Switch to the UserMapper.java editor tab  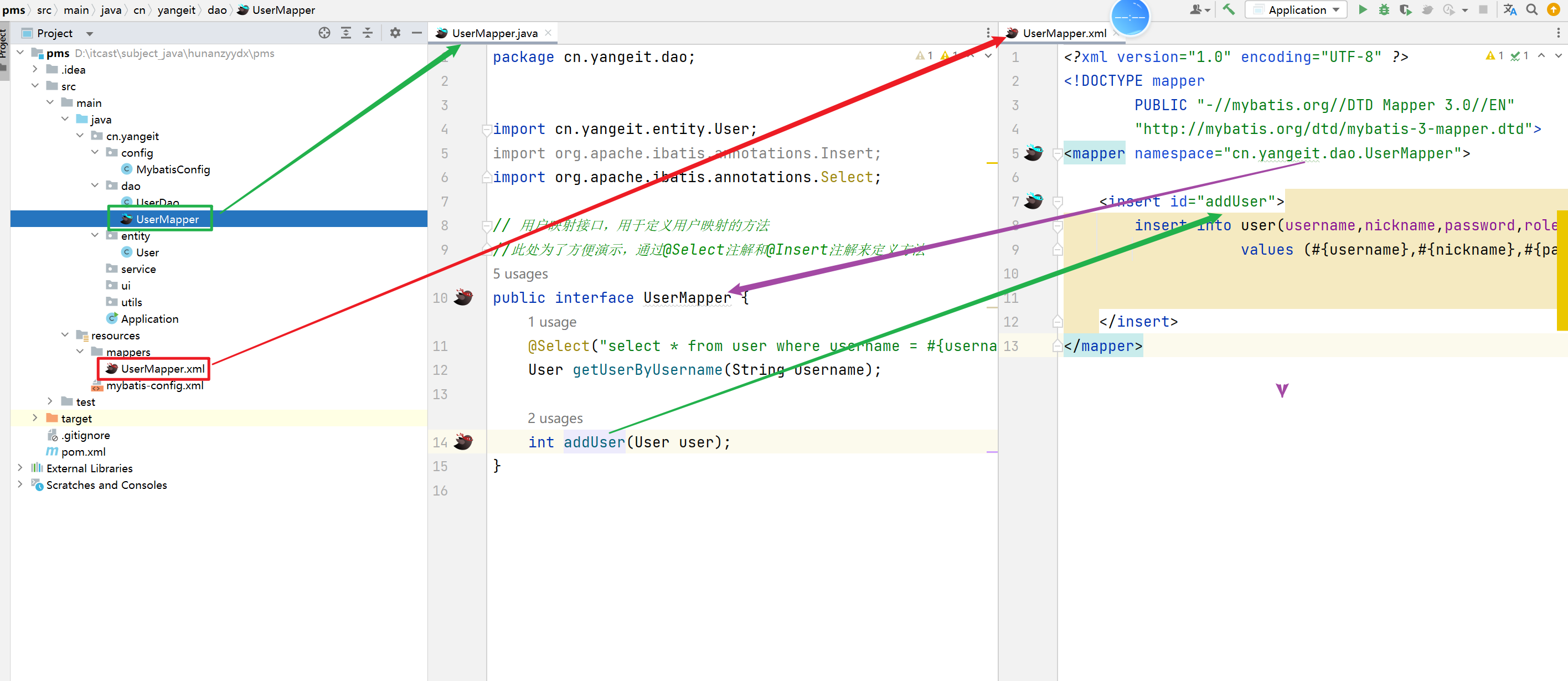click(x=494, y=33)
